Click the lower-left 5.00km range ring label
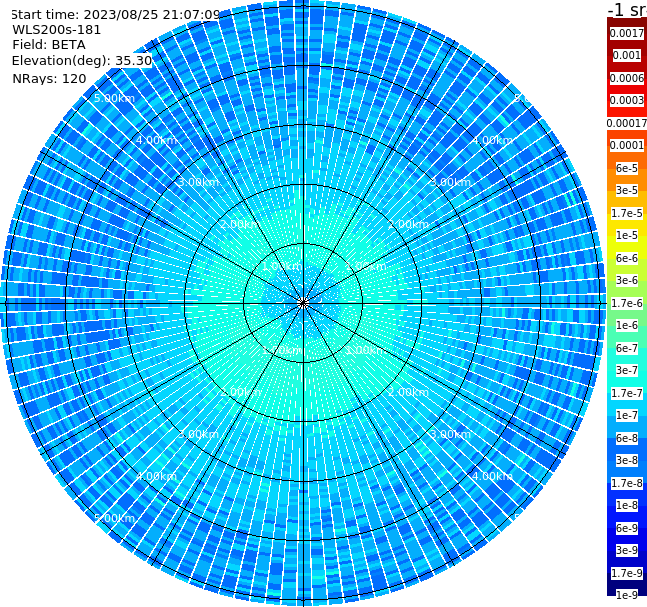Image resolution: width=647 pixels, height=607 pixels. pos(114,518)
